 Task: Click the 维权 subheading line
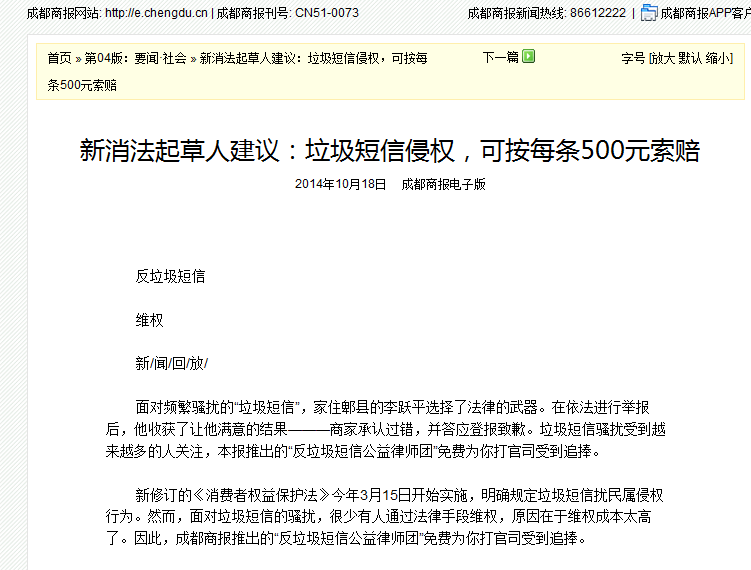coord(149,320)
